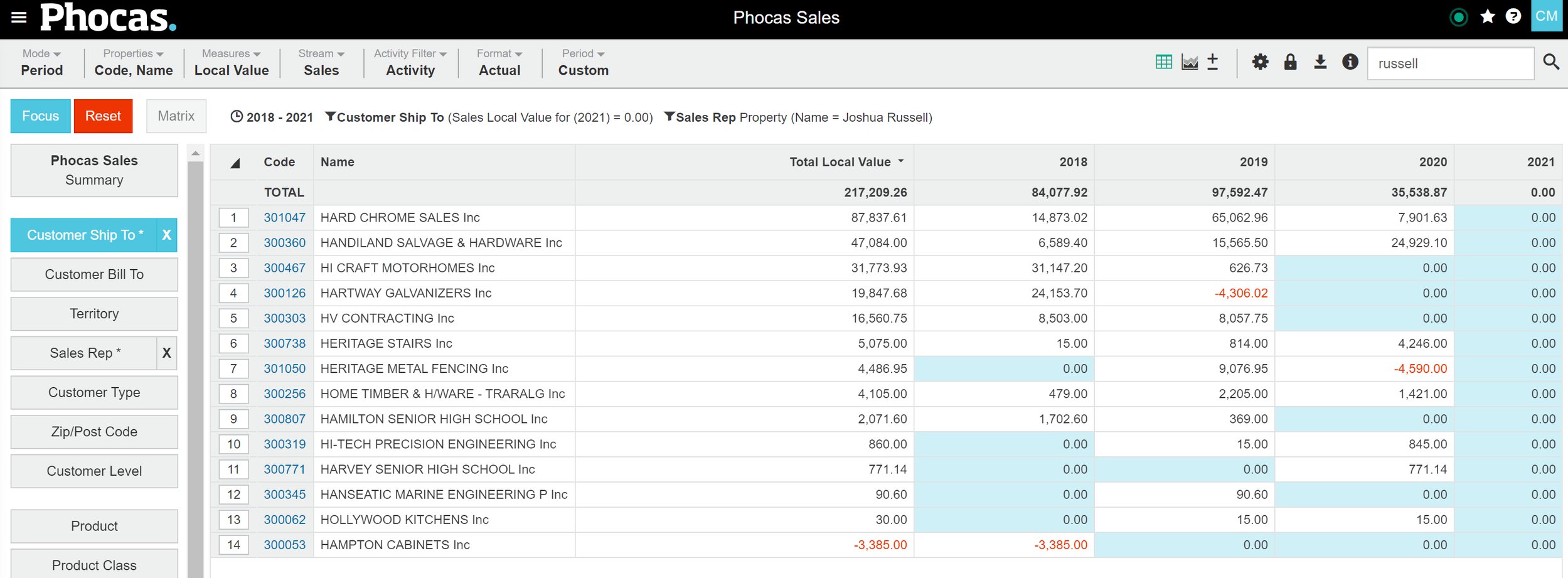Click the padlock lock icon
1568x578 pixels.
1291,62
